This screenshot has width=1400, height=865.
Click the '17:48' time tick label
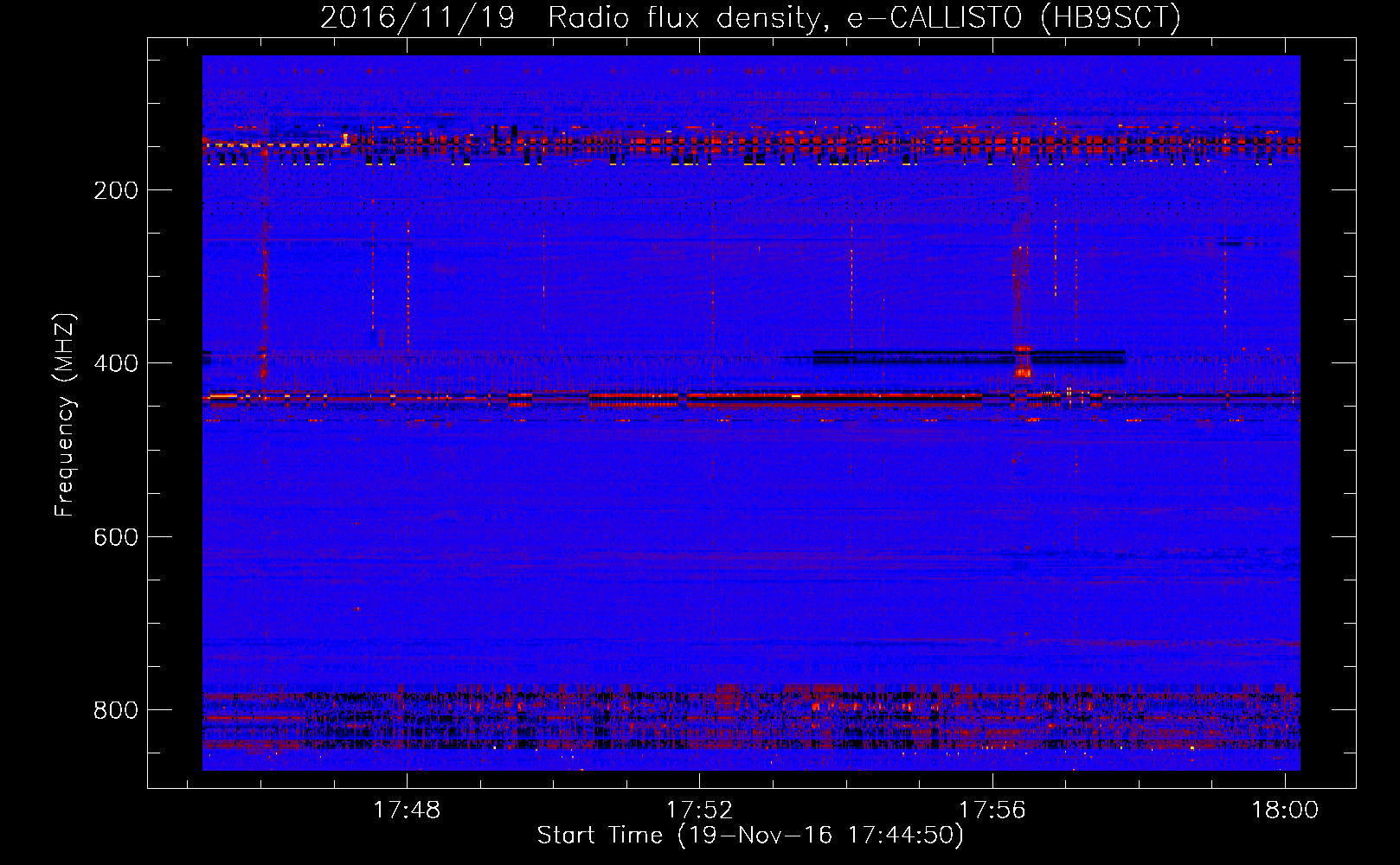tap(407, 810)
